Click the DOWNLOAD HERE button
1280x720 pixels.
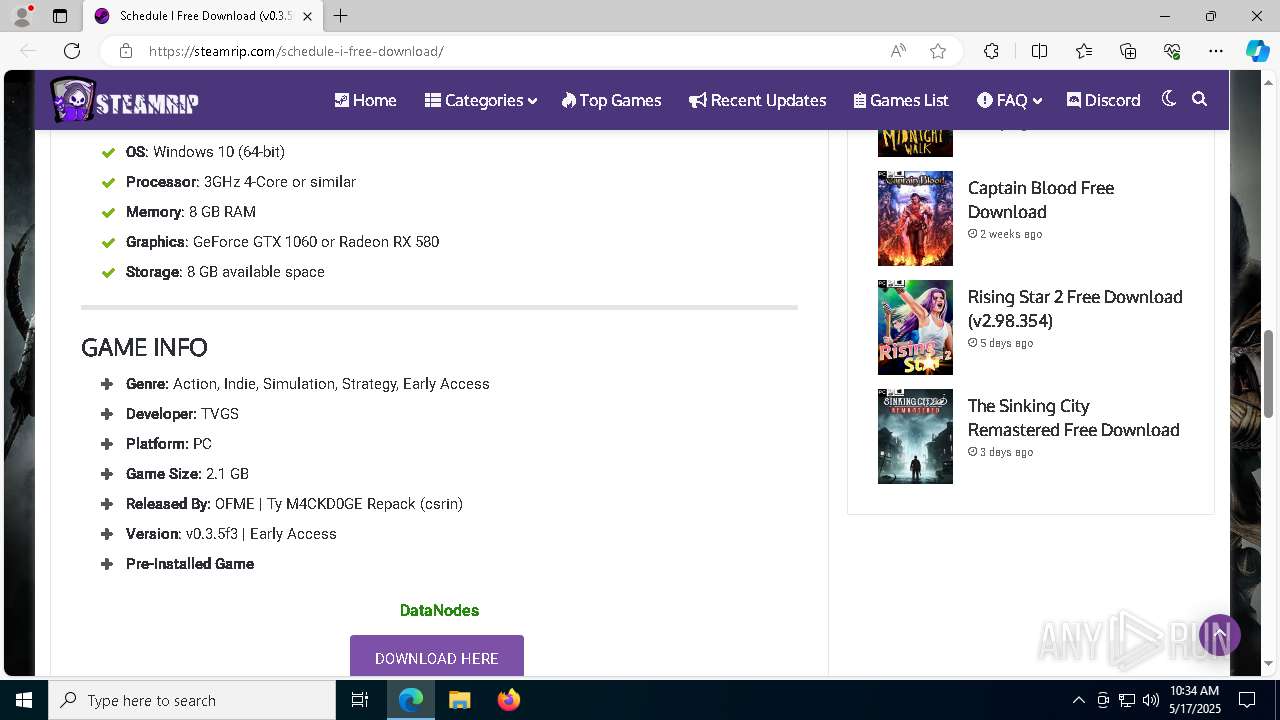(x=437, y=656)
